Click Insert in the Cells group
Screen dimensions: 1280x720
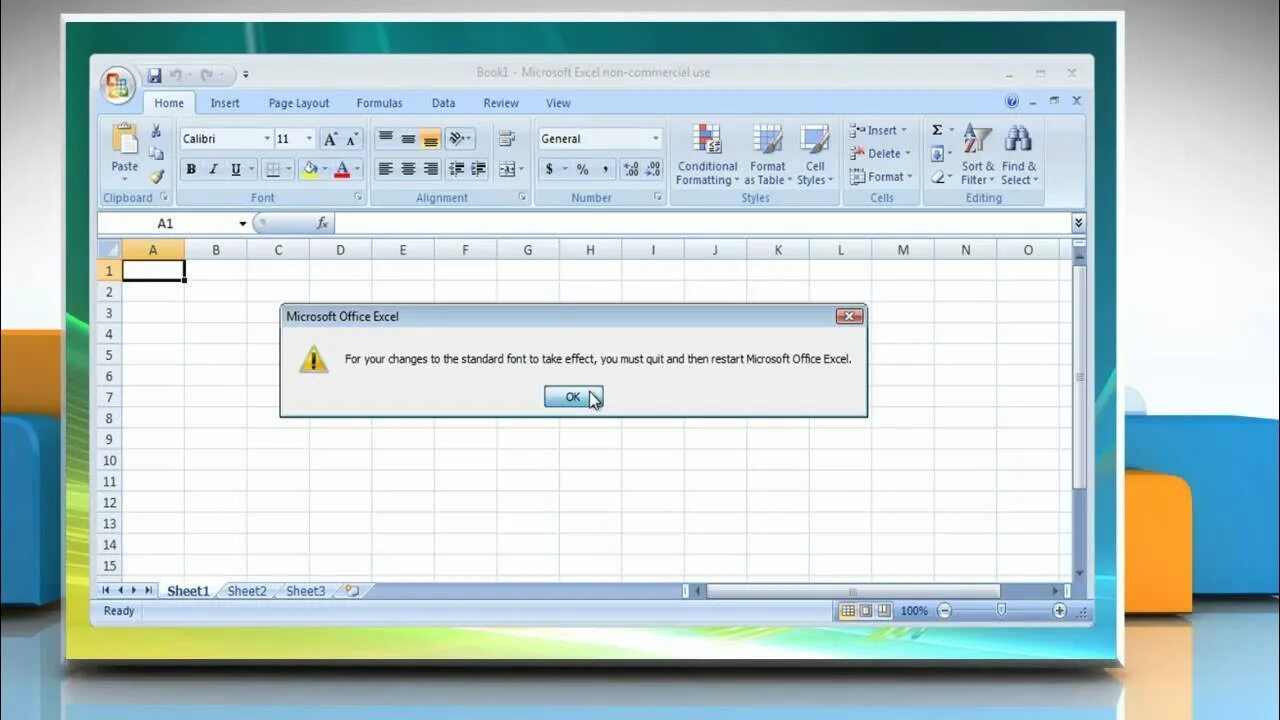pos(879,130)
